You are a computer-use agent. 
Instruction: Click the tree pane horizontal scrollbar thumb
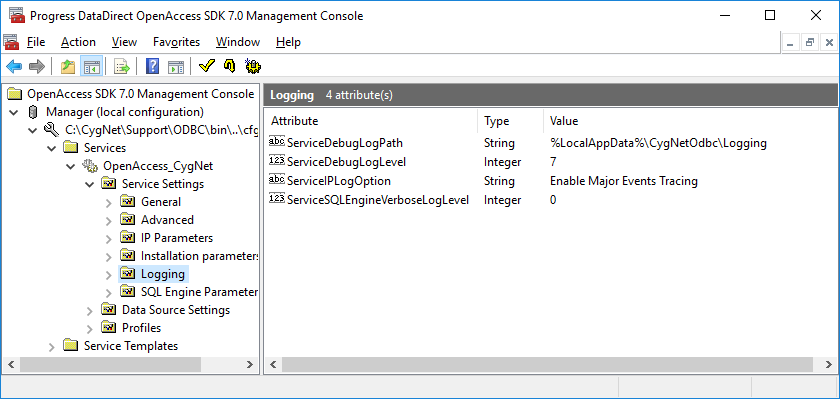click(x=111, y=364)
